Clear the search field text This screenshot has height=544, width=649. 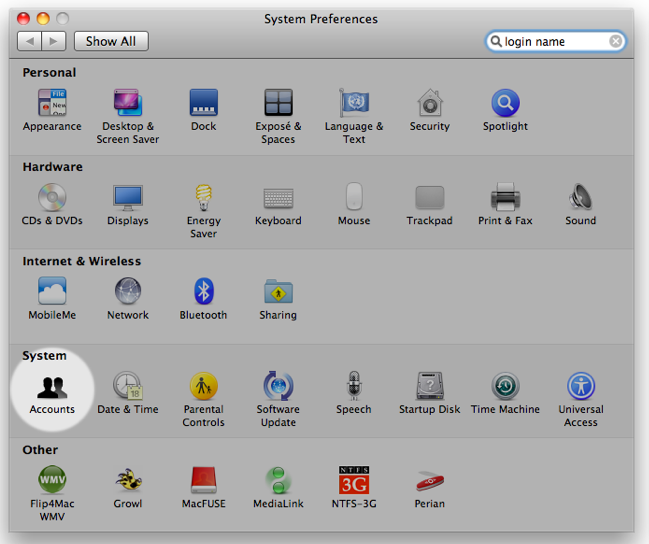(x=616, y=42)
